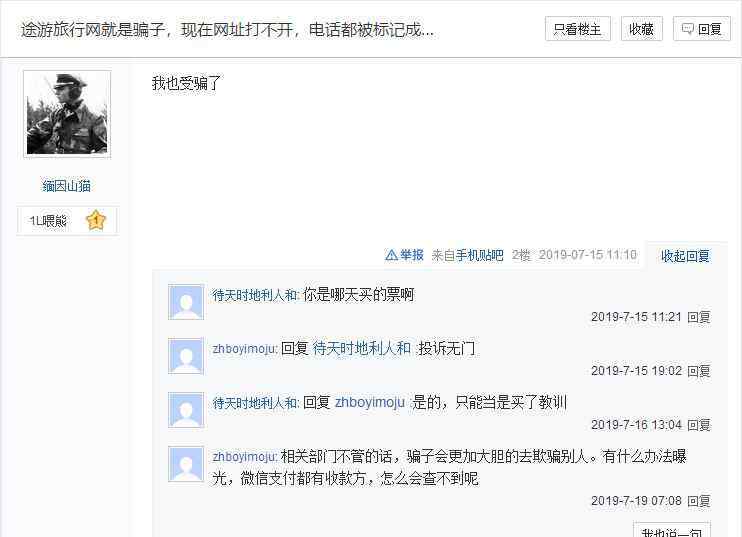Viewport: 742px width, 537px height.
Task: Click the avatar icon in third comment
Action: point(186,410)
